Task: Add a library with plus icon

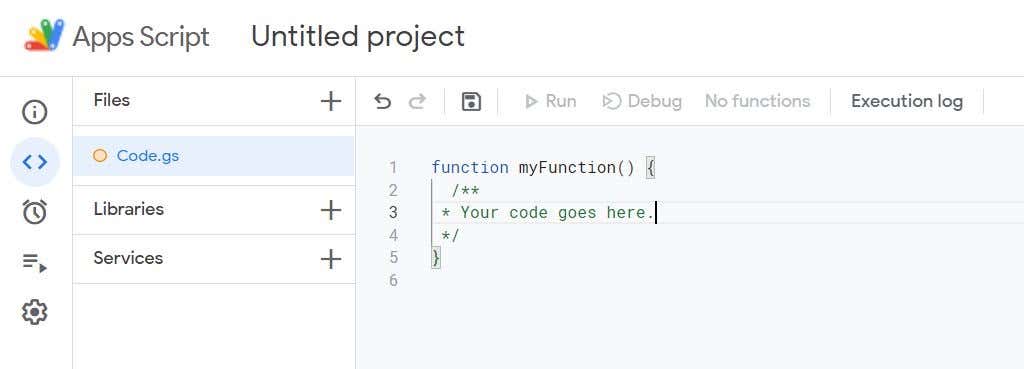Action: click(331, 210)
